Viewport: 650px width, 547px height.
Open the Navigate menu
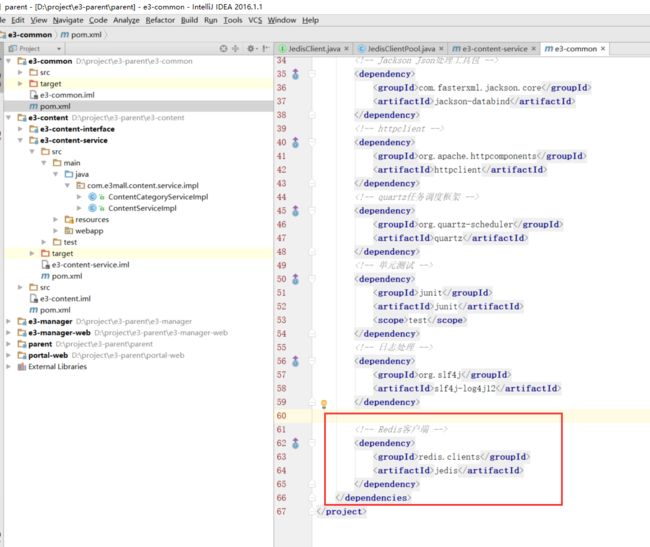68,20
